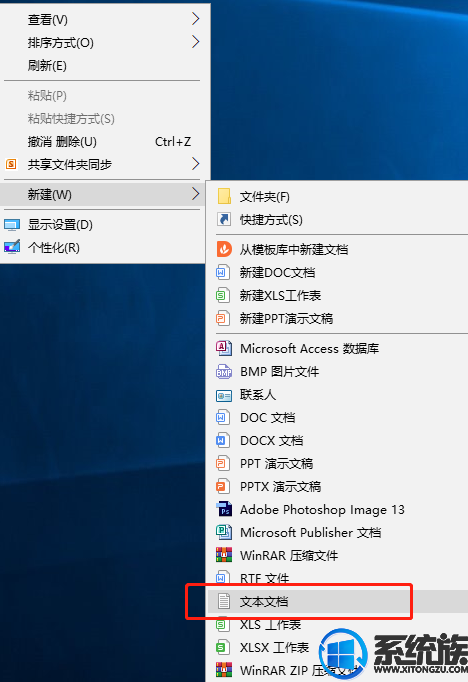
Task: Click the icon beside PPT 演示文稿
Action: 222,463
